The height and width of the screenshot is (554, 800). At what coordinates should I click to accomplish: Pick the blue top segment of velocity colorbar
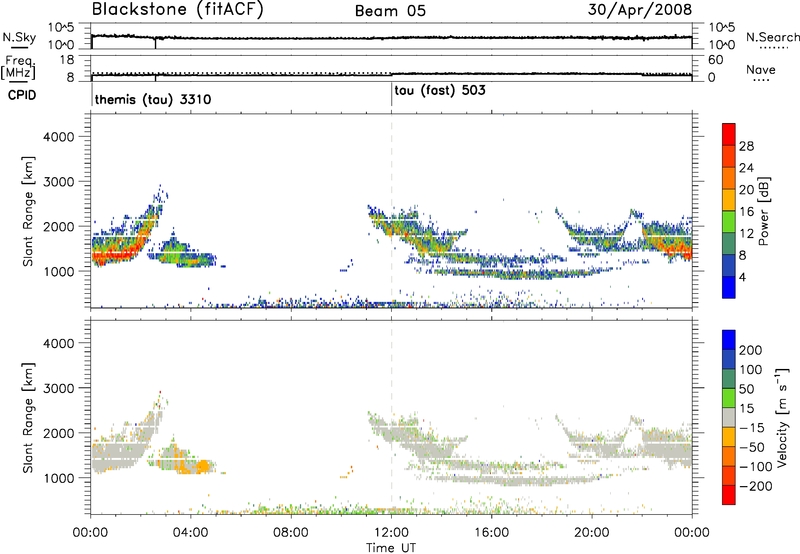(729, 340)
